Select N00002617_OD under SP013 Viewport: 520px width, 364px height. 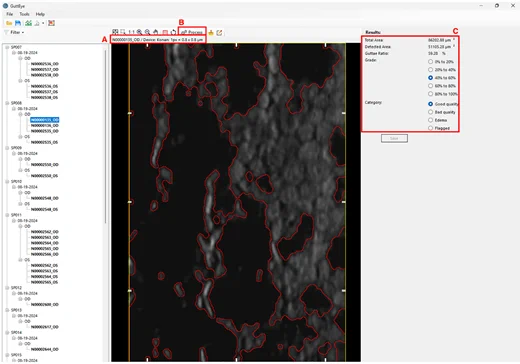pos(45,327)
